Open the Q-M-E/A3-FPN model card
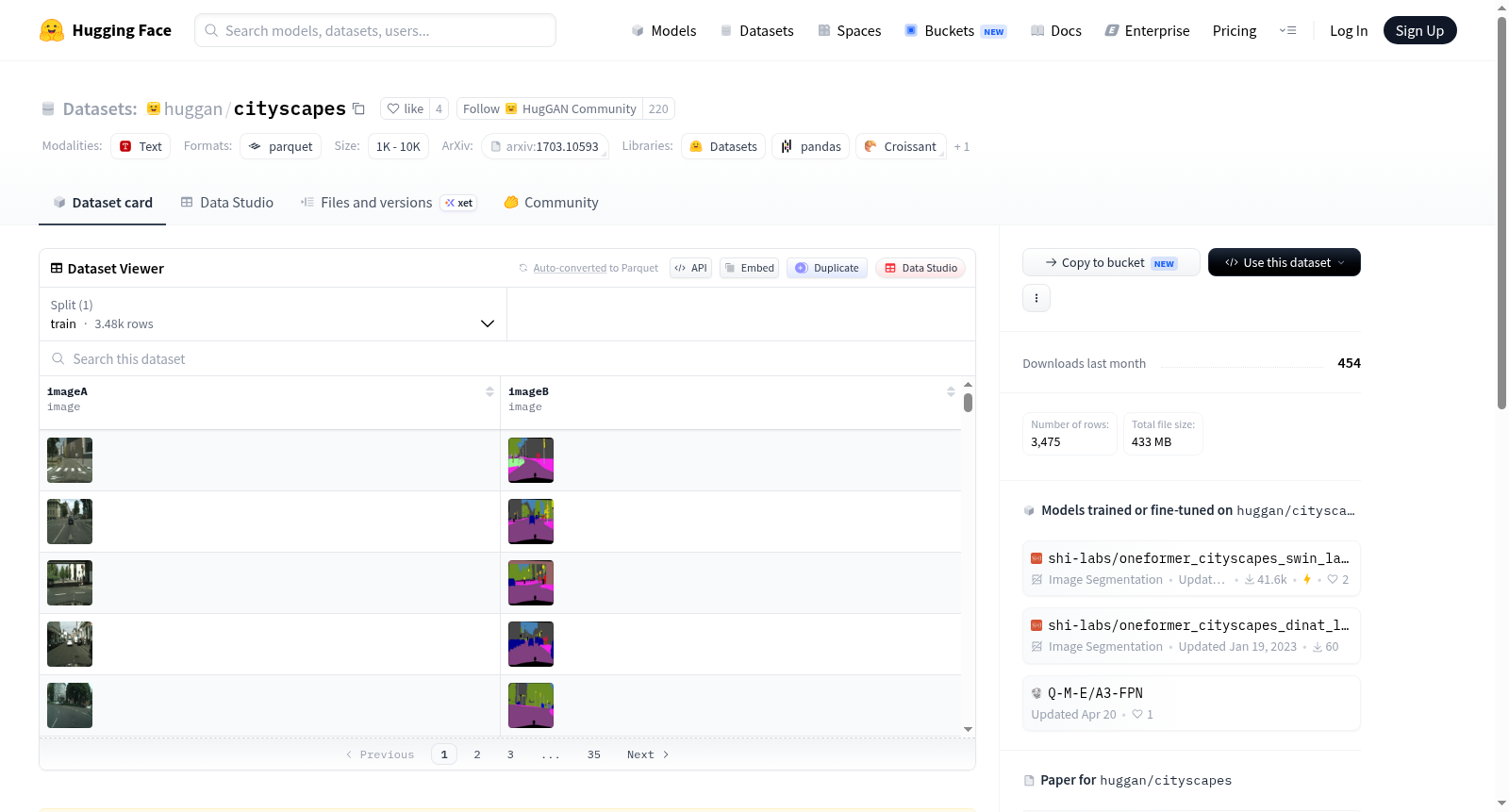This screenshot has height=812, width=1509. pyautogui.click(x=1191, y=704)
